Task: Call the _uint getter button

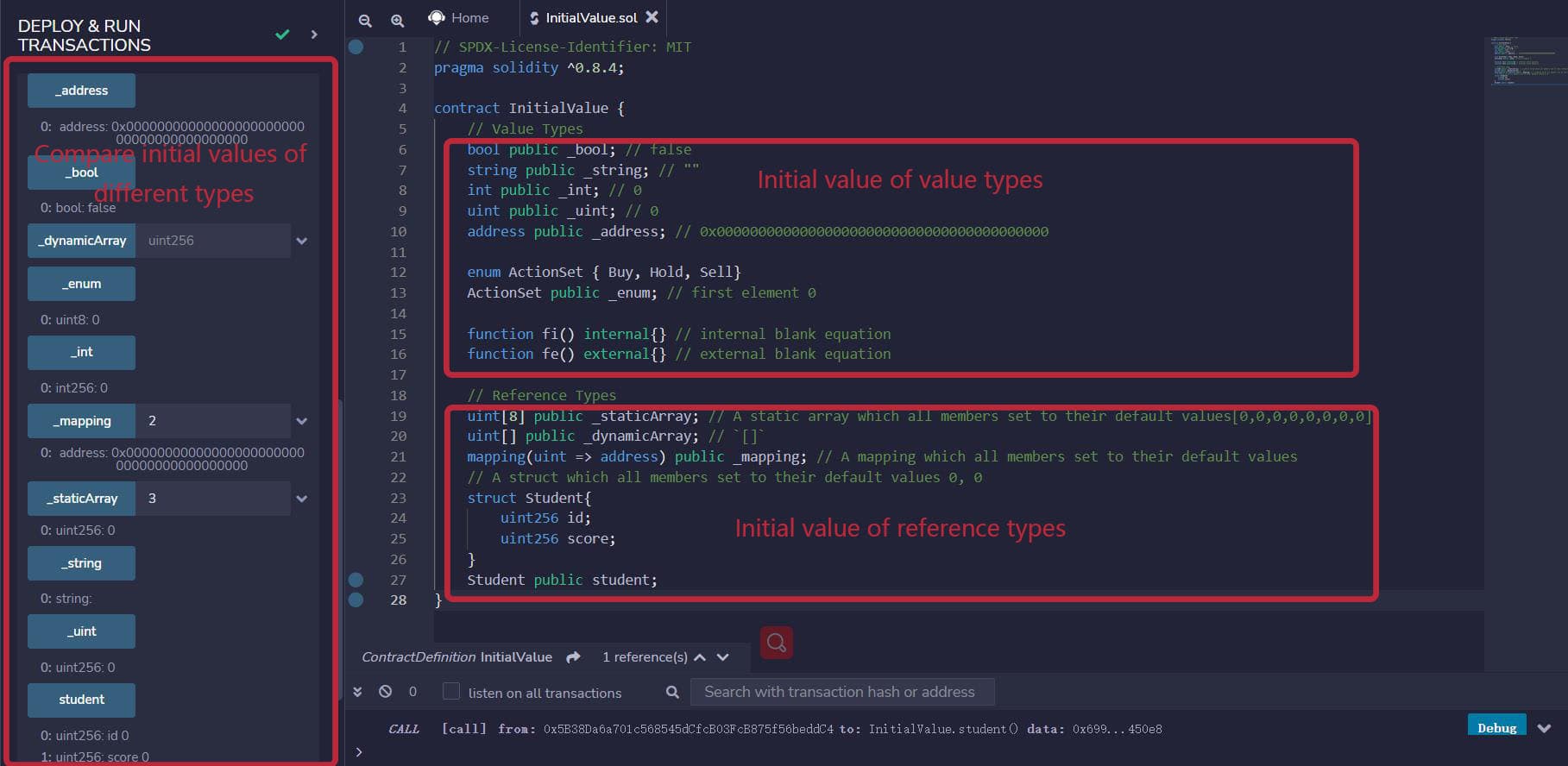Action: (x=81, y=631)
